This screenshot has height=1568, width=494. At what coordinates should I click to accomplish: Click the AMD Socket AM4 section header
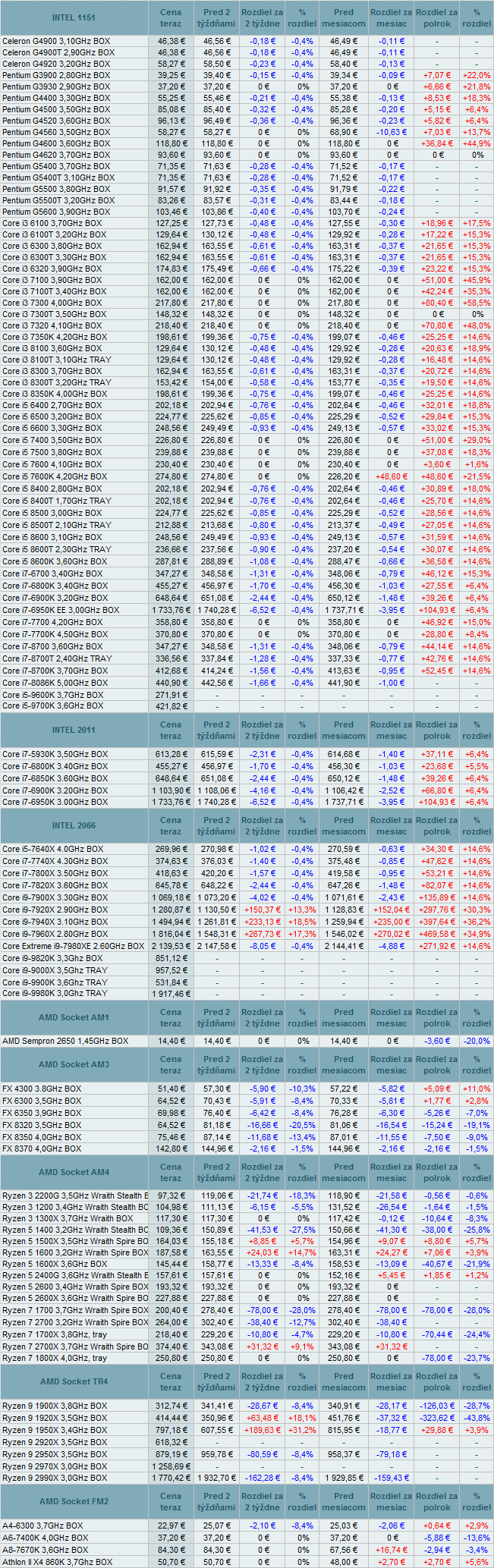tap(74, 1172)
